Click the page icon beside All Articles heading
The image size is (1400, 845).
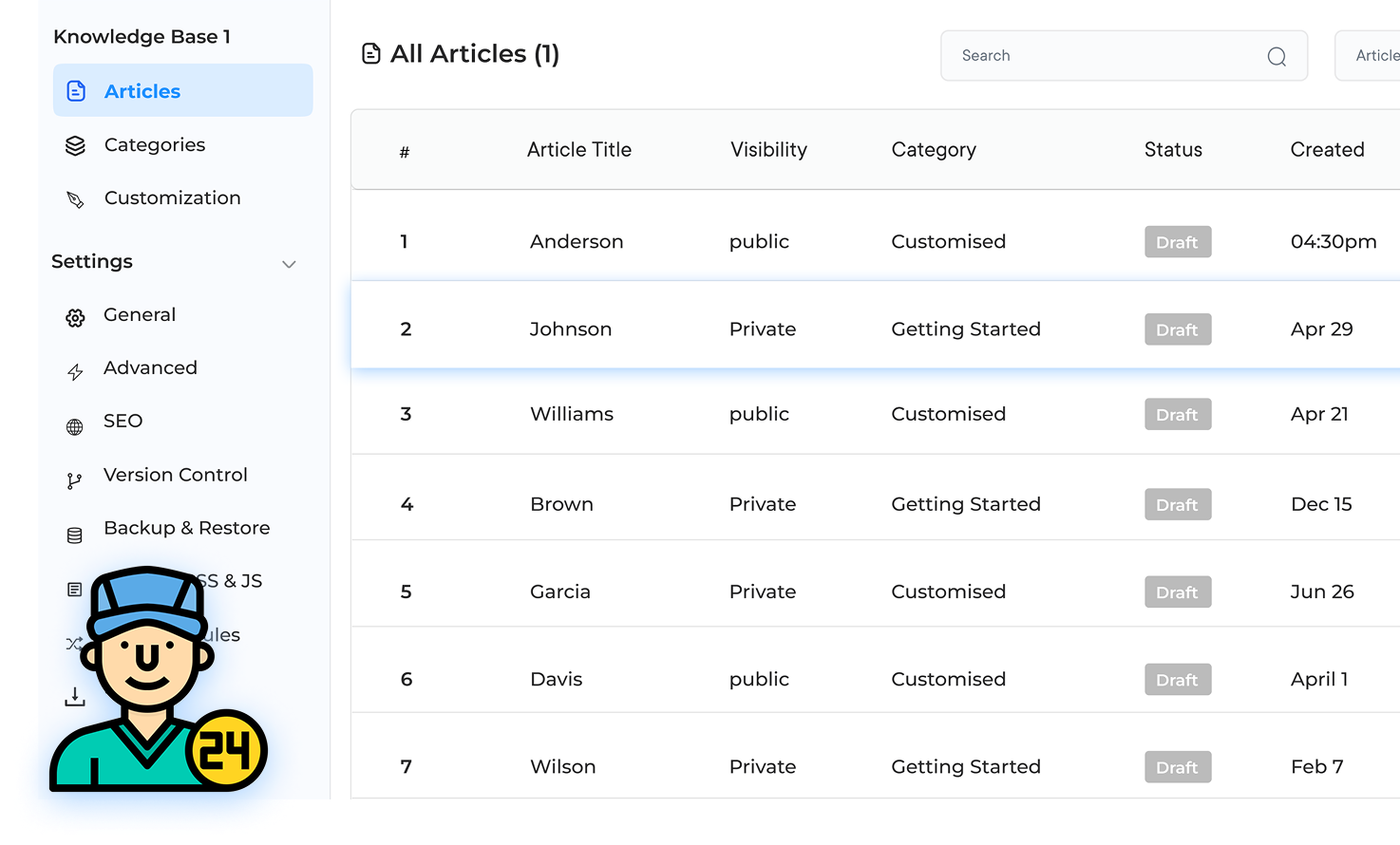click(370, 53)
